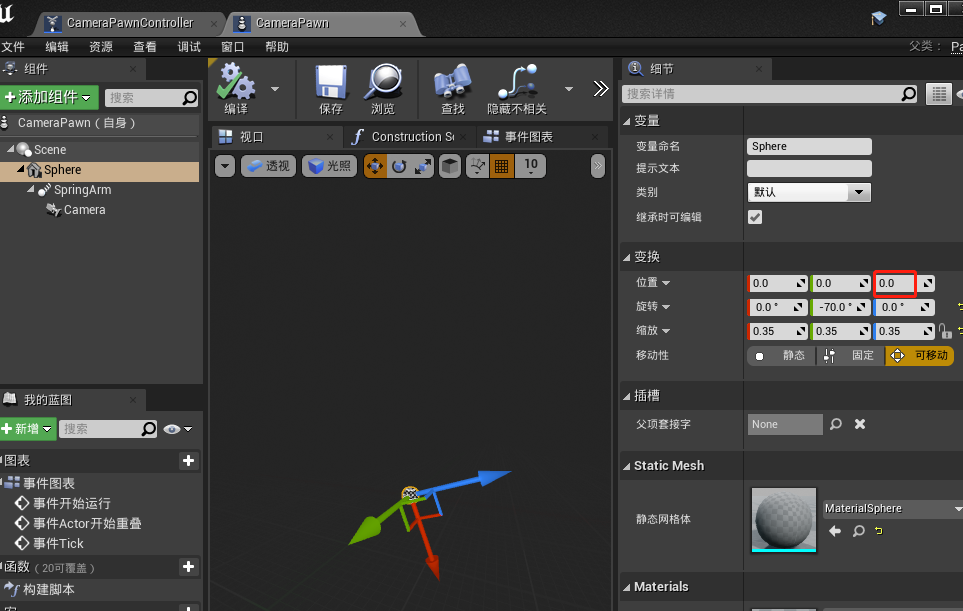Image resolution: width=963 pixels, height=611 pixels.
Task: Select the rotate gizmo tool in viewport
Action: pos(399,166)
